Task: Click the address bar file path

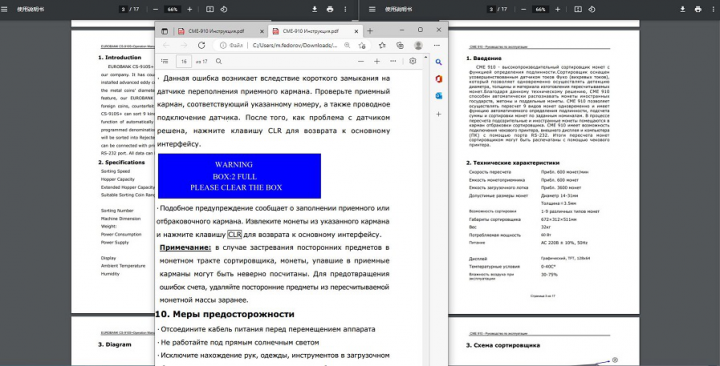Action: [295, 45]
